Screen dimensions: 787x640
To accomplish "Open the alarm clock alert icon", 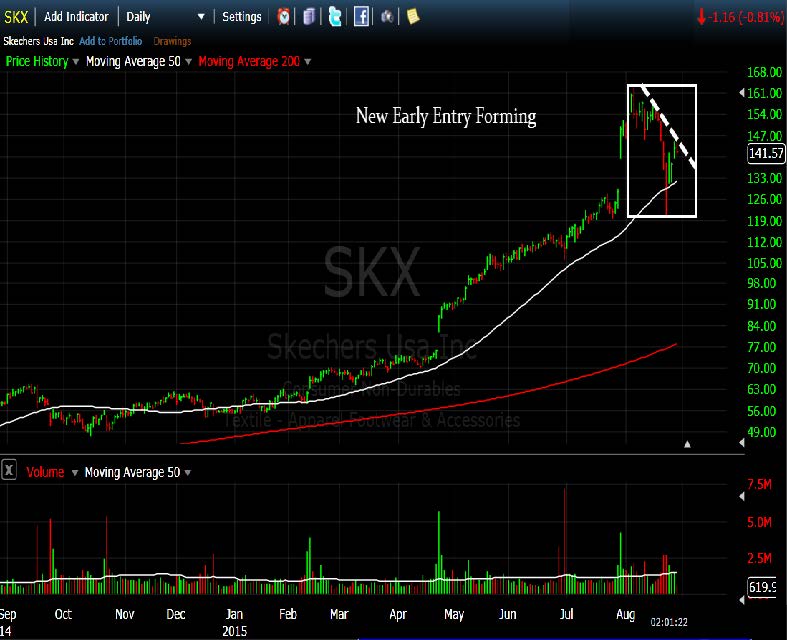I will click(x=284, y=17).
